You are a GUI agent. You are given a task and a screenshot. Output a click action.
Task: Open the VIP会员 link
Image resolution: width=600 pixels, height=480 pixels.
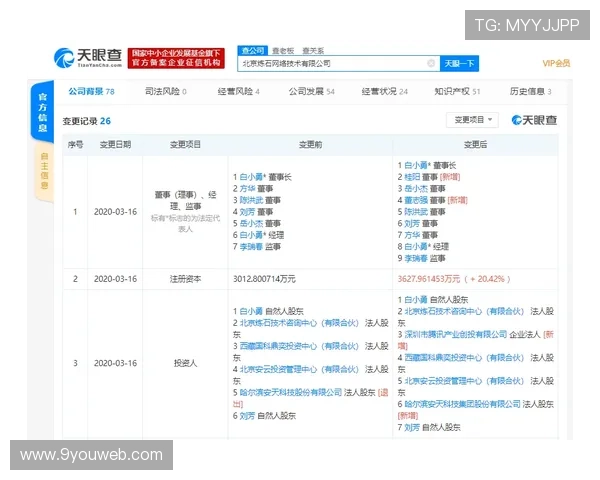(x=556, y=64)
